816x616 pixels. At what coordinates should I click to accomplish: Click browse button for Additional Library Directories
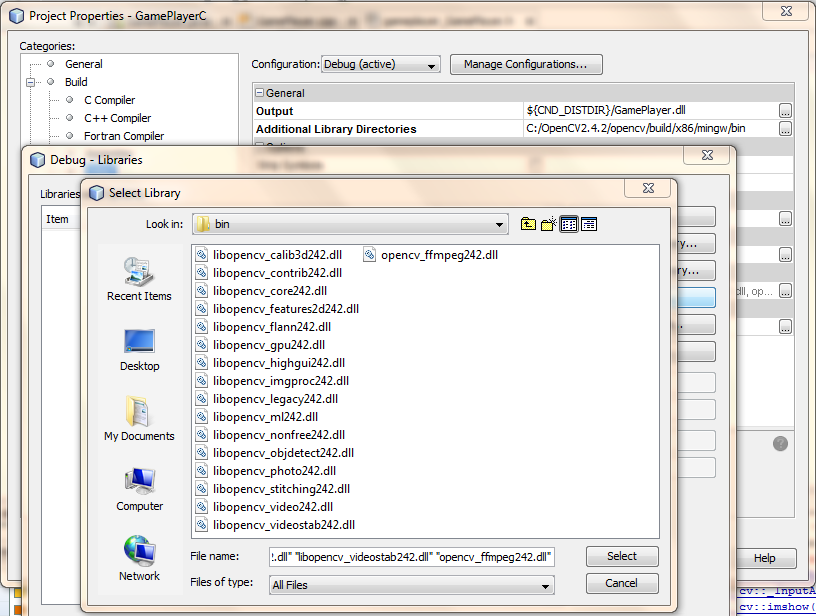pyautogui.click(x=785, y=129)
